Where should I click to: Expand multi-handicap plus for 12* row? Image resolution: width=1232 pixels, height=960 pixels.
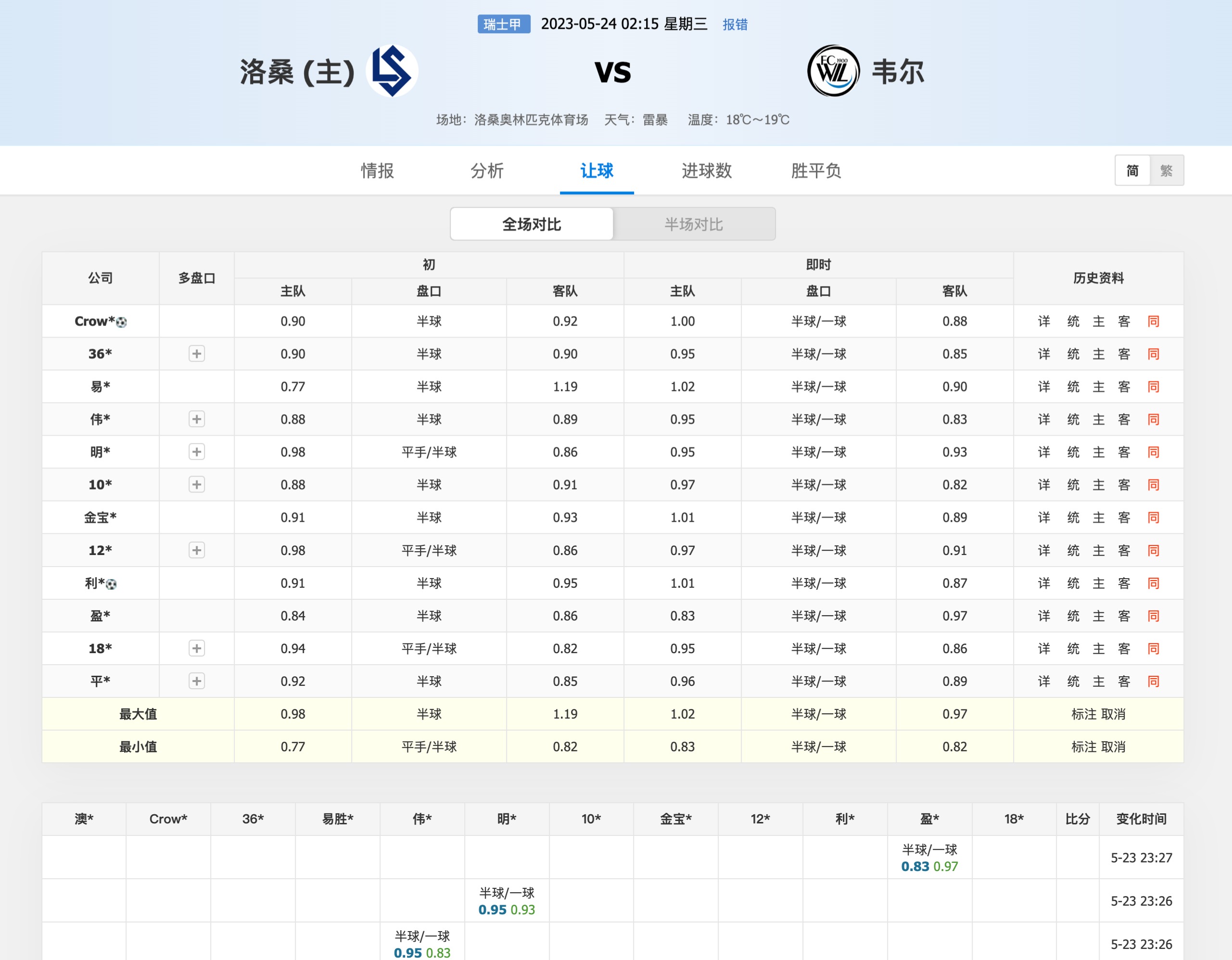tap(196, 550)
